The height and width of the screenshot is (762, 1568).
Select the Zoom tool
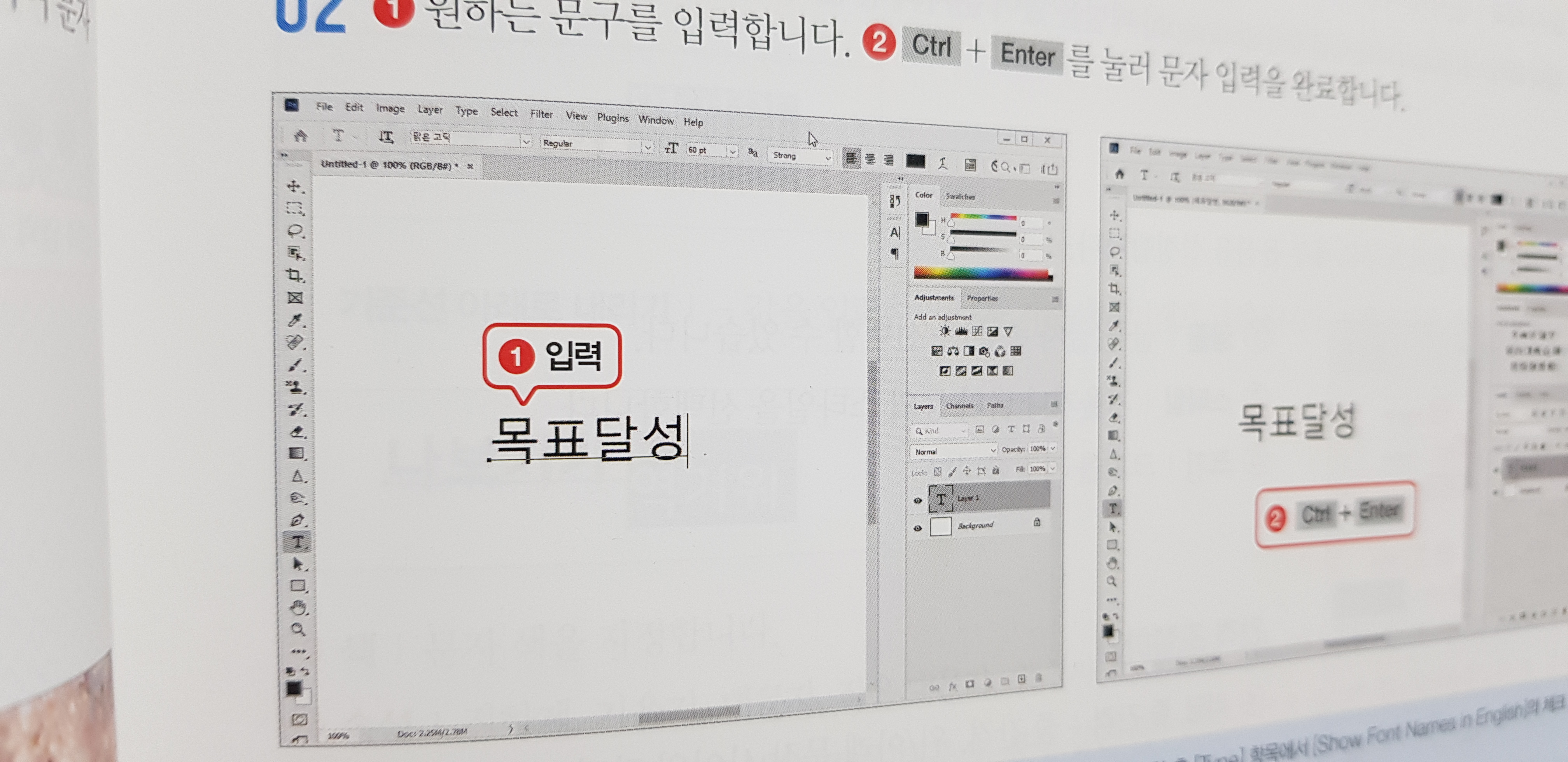(x=298, y=629)
